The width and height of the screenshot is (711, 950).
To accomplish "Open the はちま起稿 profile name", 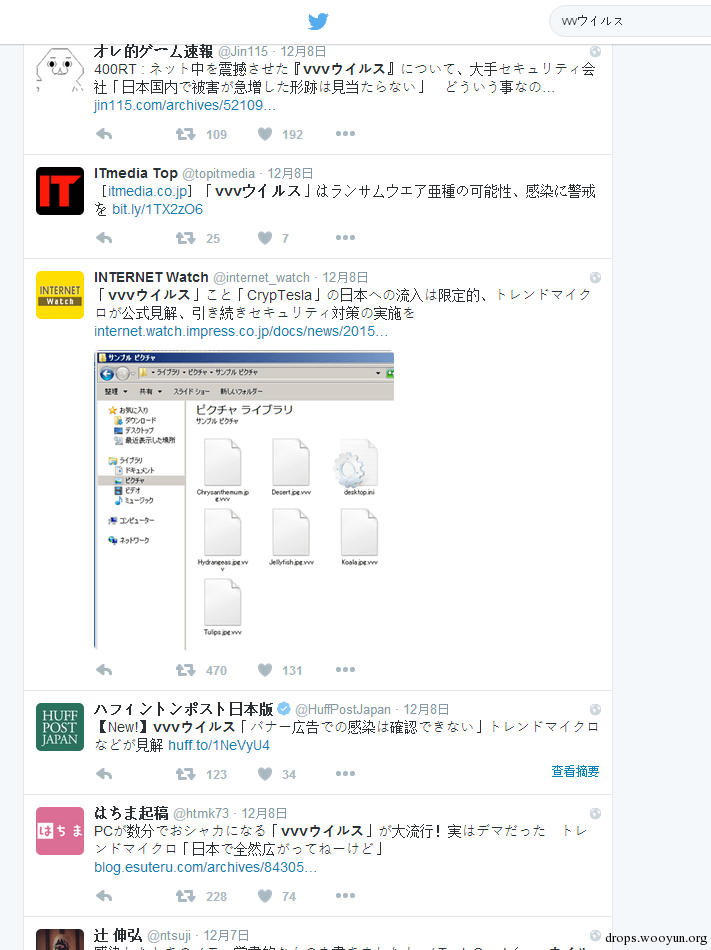I will tap(131, 813).
